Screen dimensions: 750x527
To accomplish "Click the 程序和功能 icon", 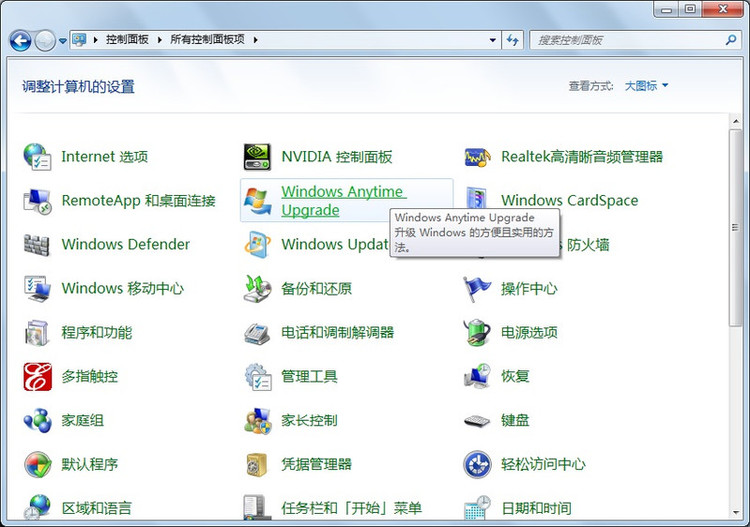I will click(x=37, y=332).
